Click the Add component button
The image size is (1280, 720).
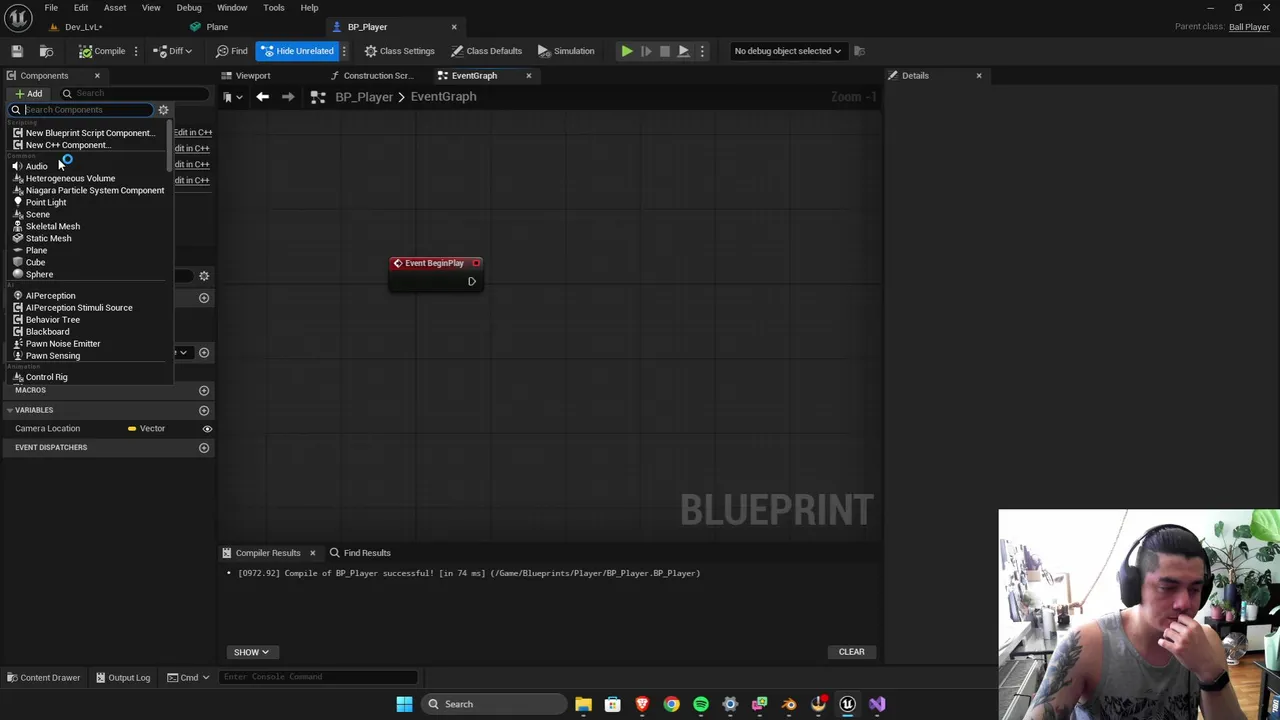coord(28,94)
